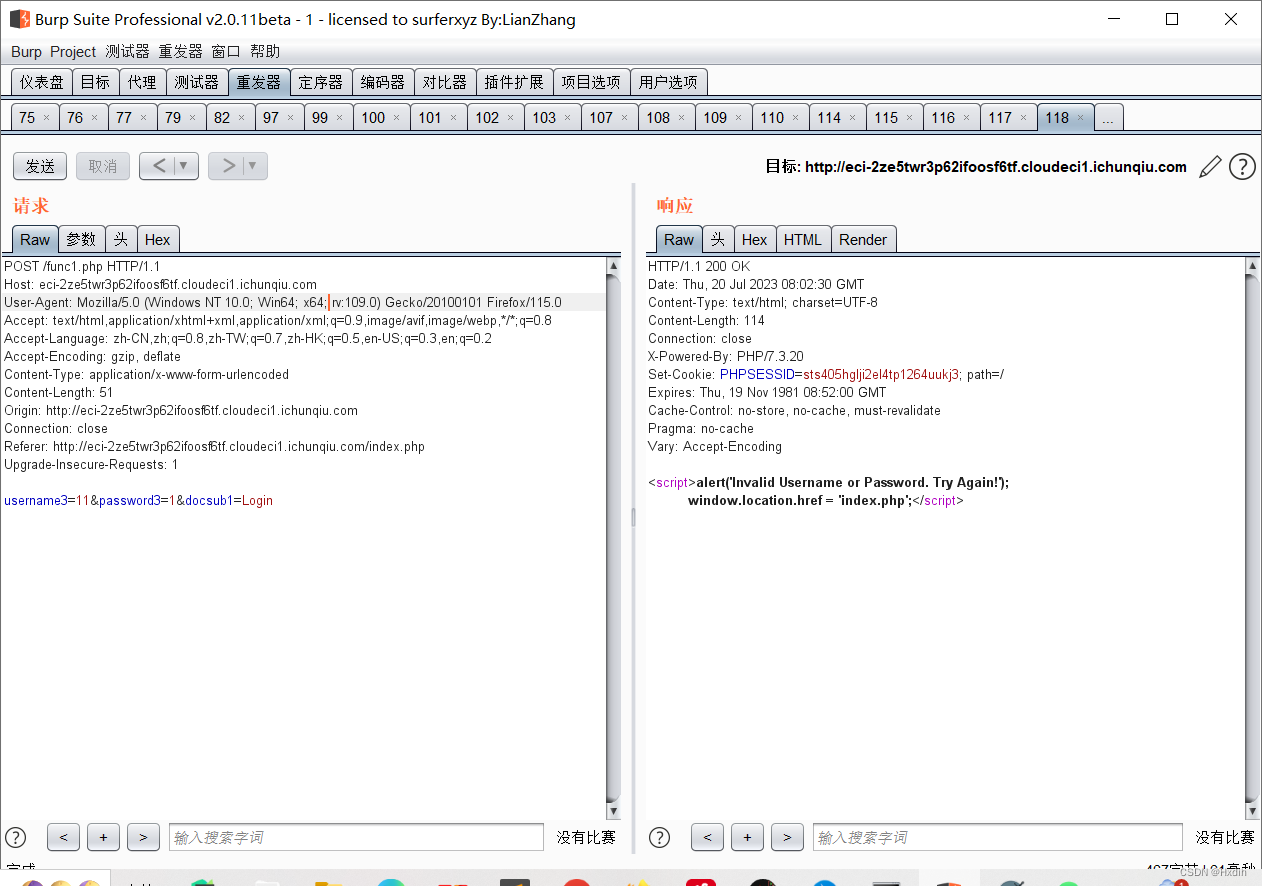Close repeater tab 99
Screen dimensions: 1262x886
340,118
